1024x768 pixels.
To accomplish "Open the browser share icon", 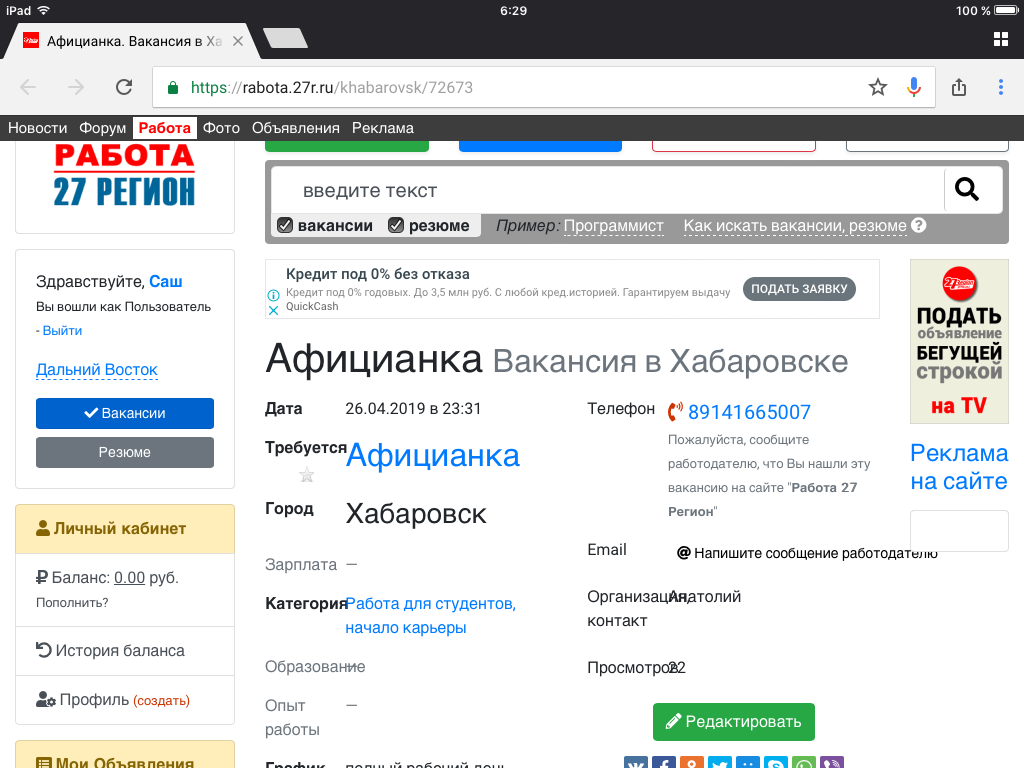I will [x=959, y=87].
